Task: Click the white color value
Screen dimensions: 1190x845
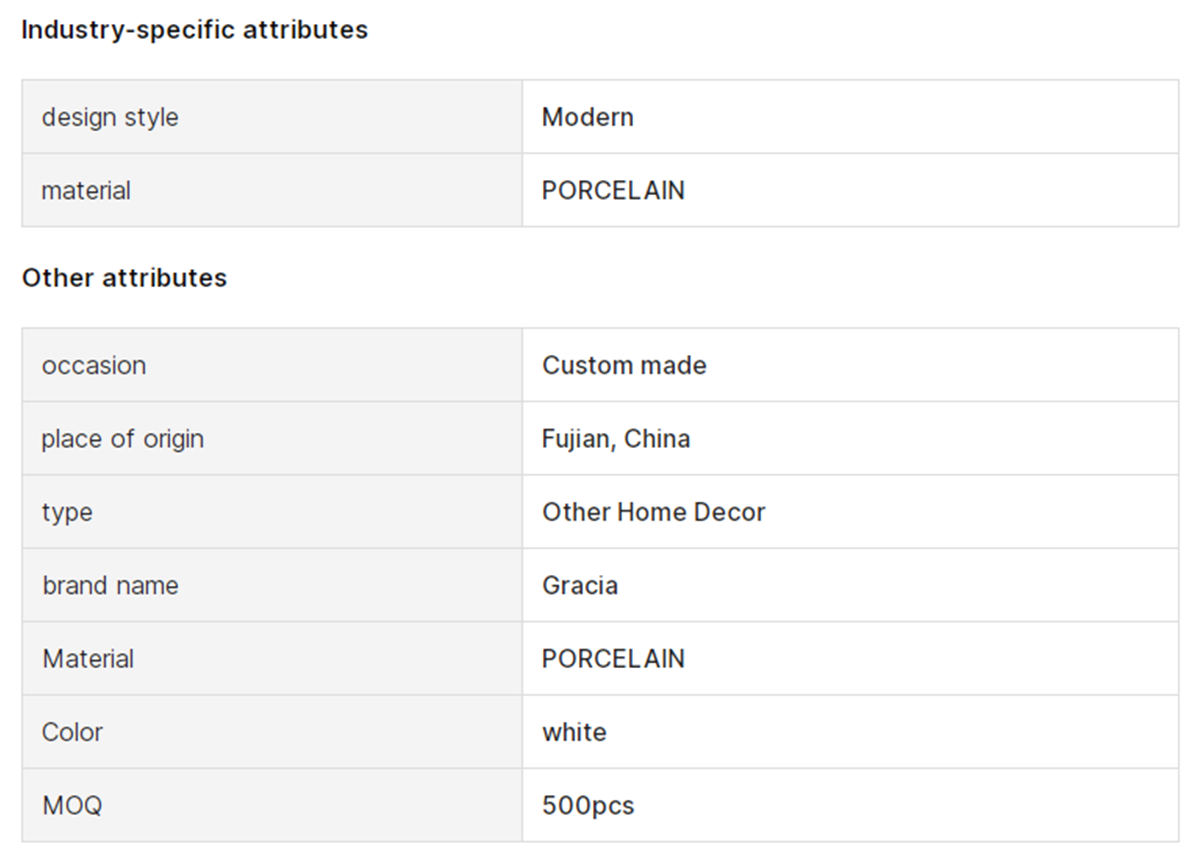Action: tap(575, 732)
